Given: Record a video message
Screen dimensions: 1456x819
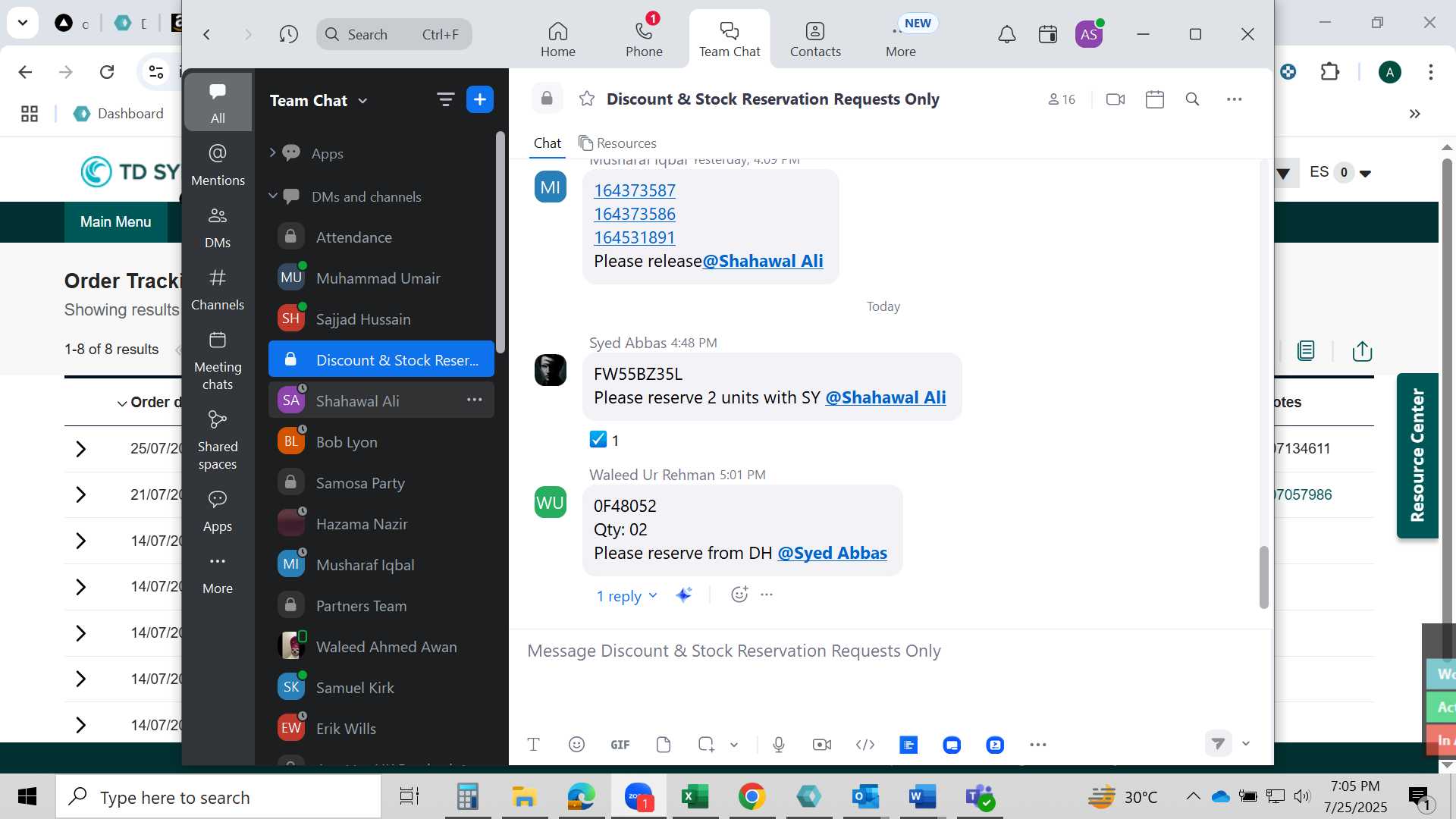Looking at the screenshot, I should click(x=821, y=745).
